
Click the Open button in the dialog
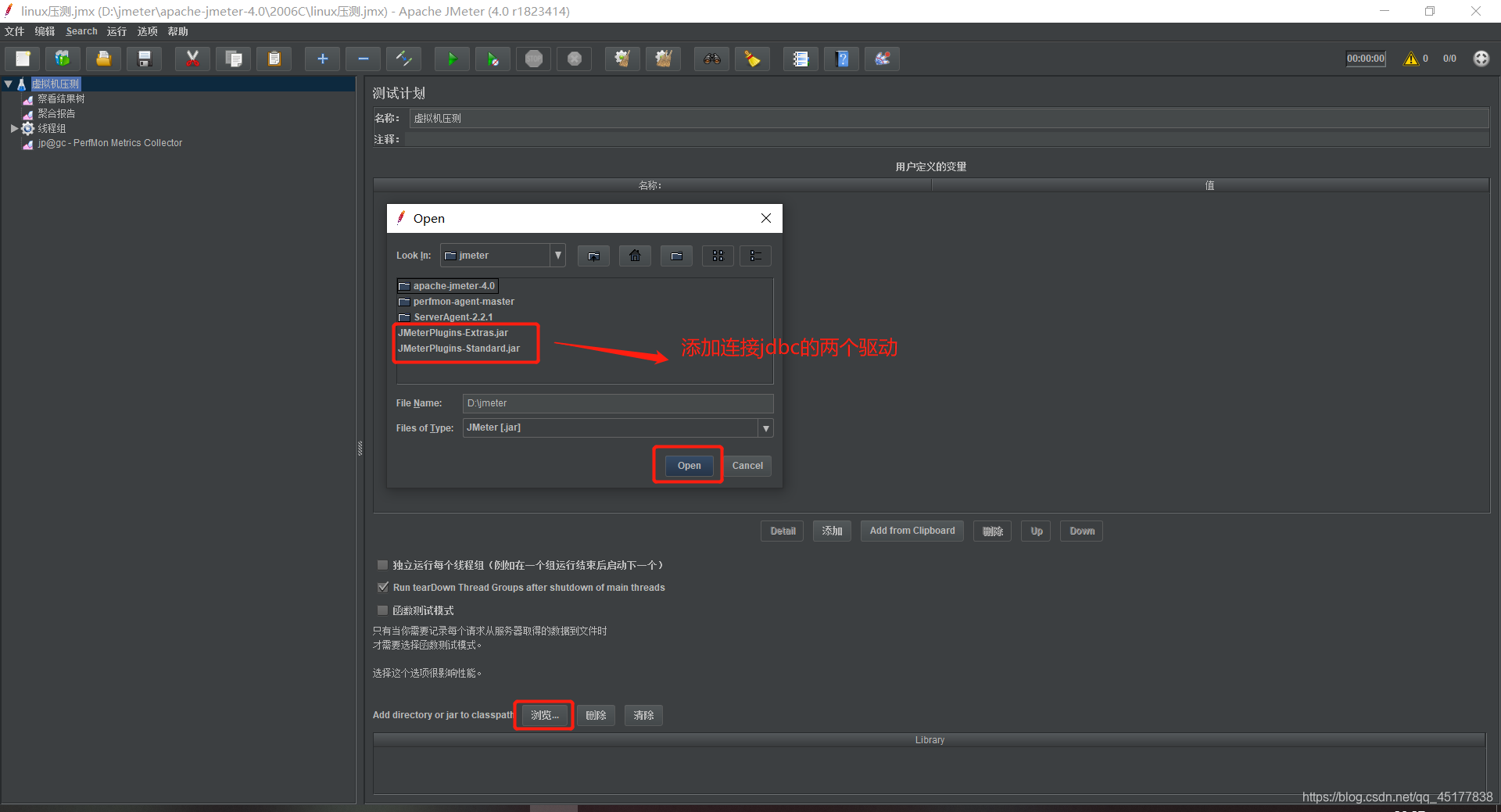689,466
